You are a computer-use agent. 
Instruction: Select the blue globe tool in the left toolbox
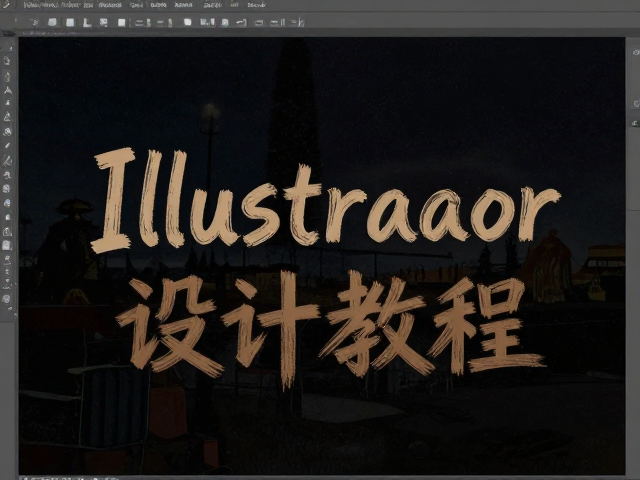coord(7,203)
